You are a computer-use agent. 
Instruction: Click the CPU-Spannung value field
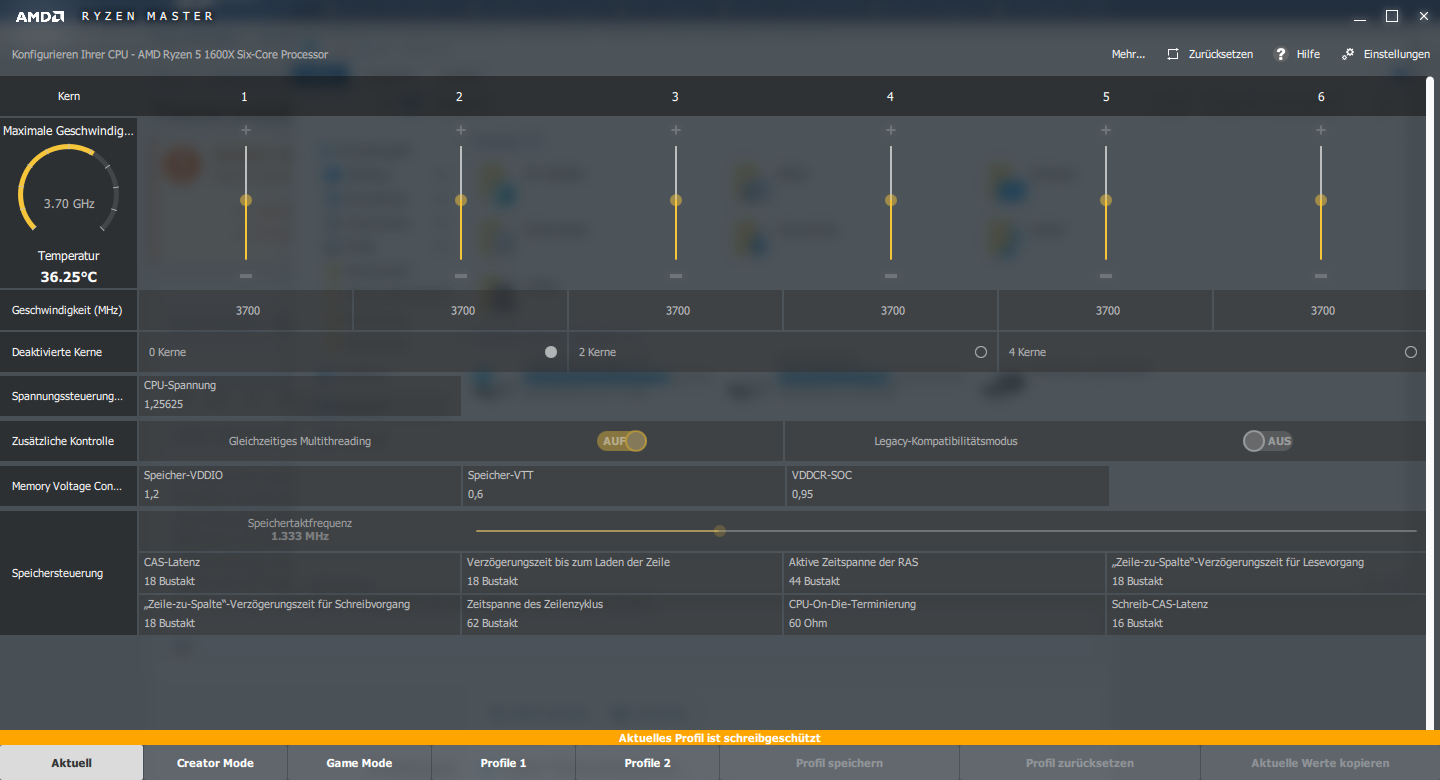point(300,395)
